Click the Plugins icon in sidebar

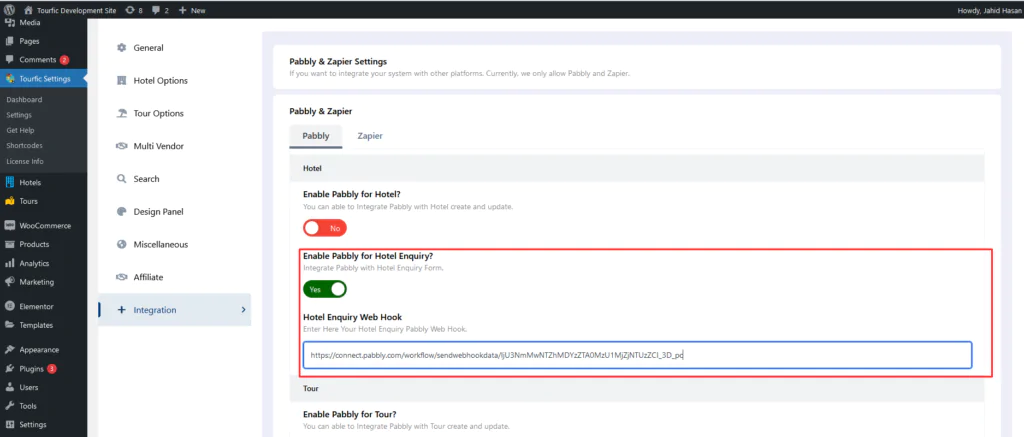pos(10,368)
